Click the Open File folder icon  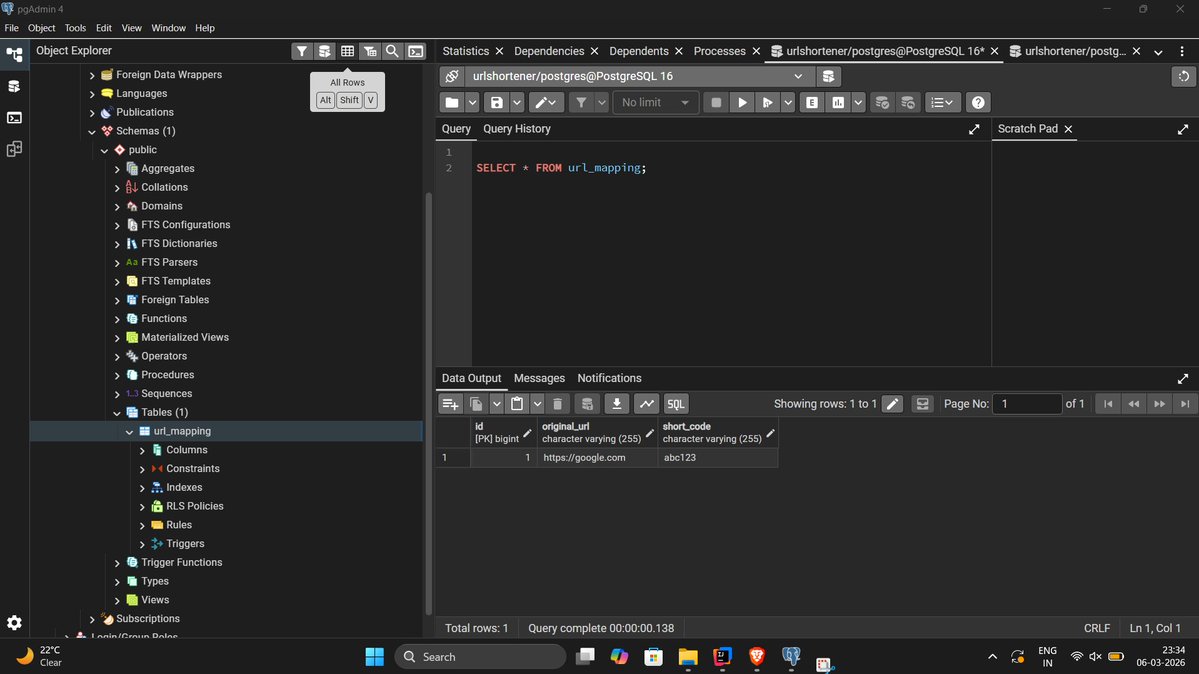(x=452, y=103)
